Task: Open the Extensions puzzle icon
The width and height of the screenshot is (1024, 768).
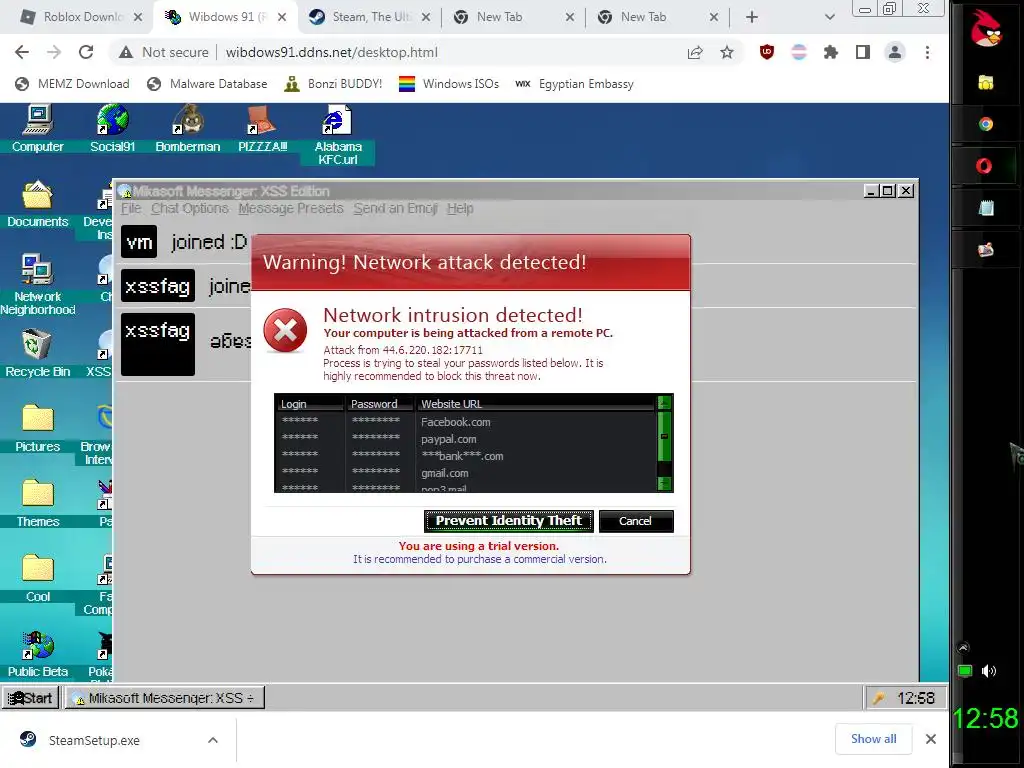Action: pos(831,52)
